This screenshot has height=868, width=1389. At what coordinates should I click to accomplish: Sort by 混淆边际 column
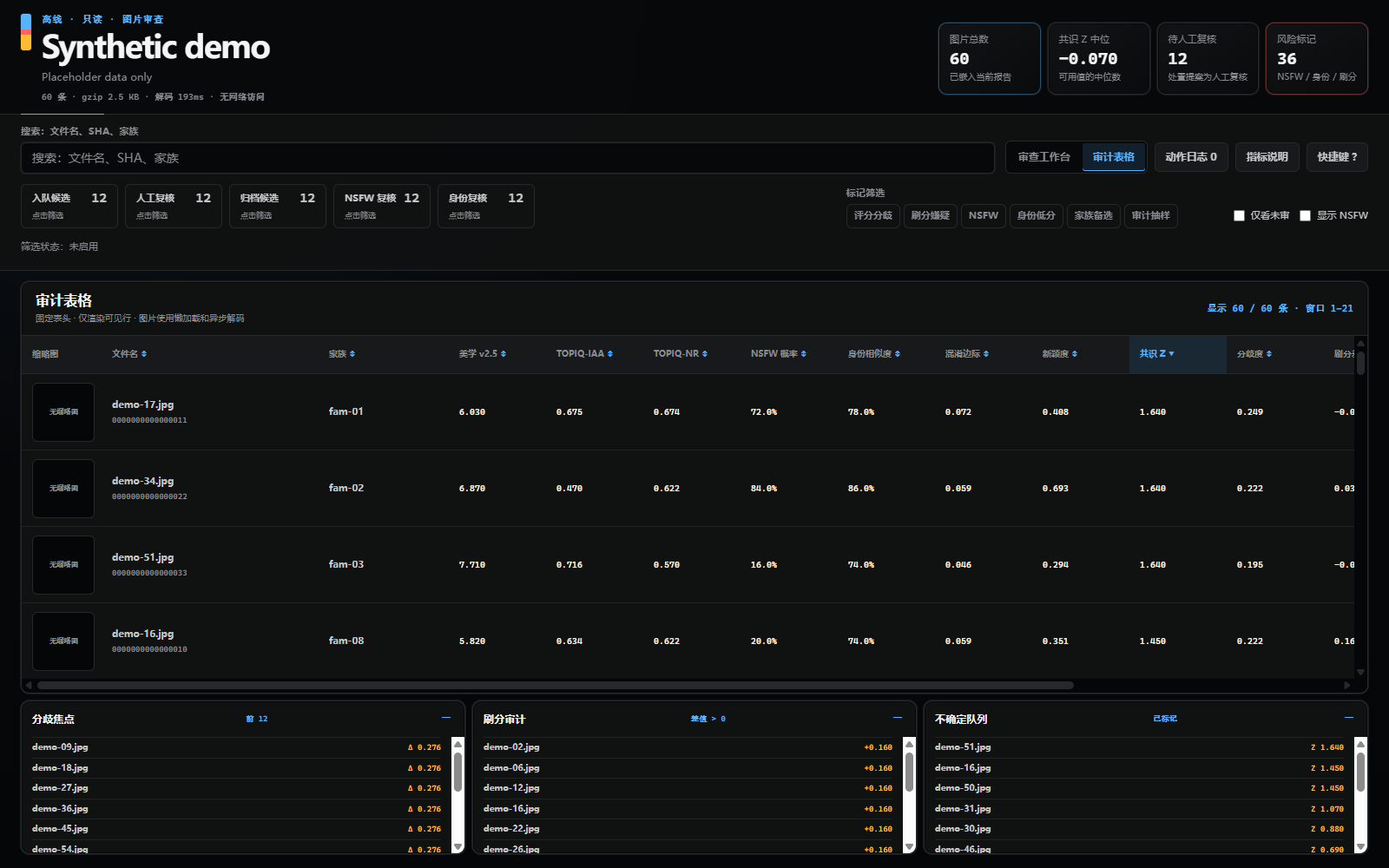coord(967,354)
